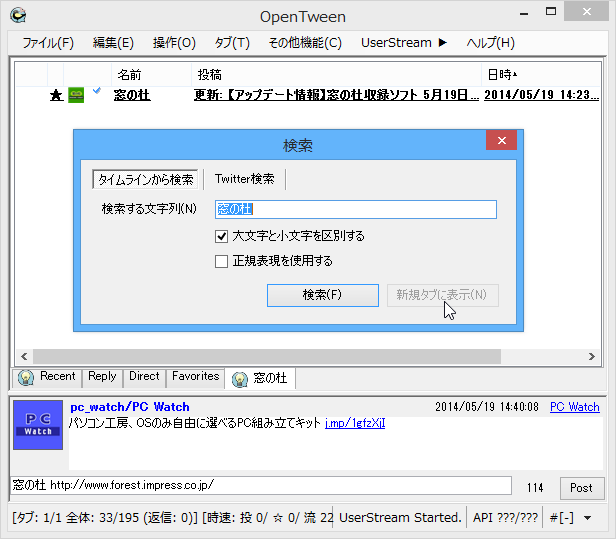Click the OpenTween app icon in title bar

(x=18, y=16)
